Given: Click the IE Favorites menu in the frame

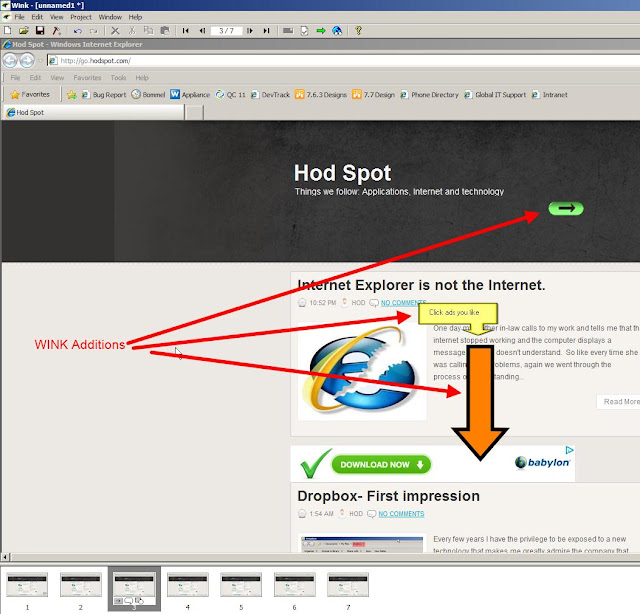Looking at the screenshot, I should tap(87, 78).
